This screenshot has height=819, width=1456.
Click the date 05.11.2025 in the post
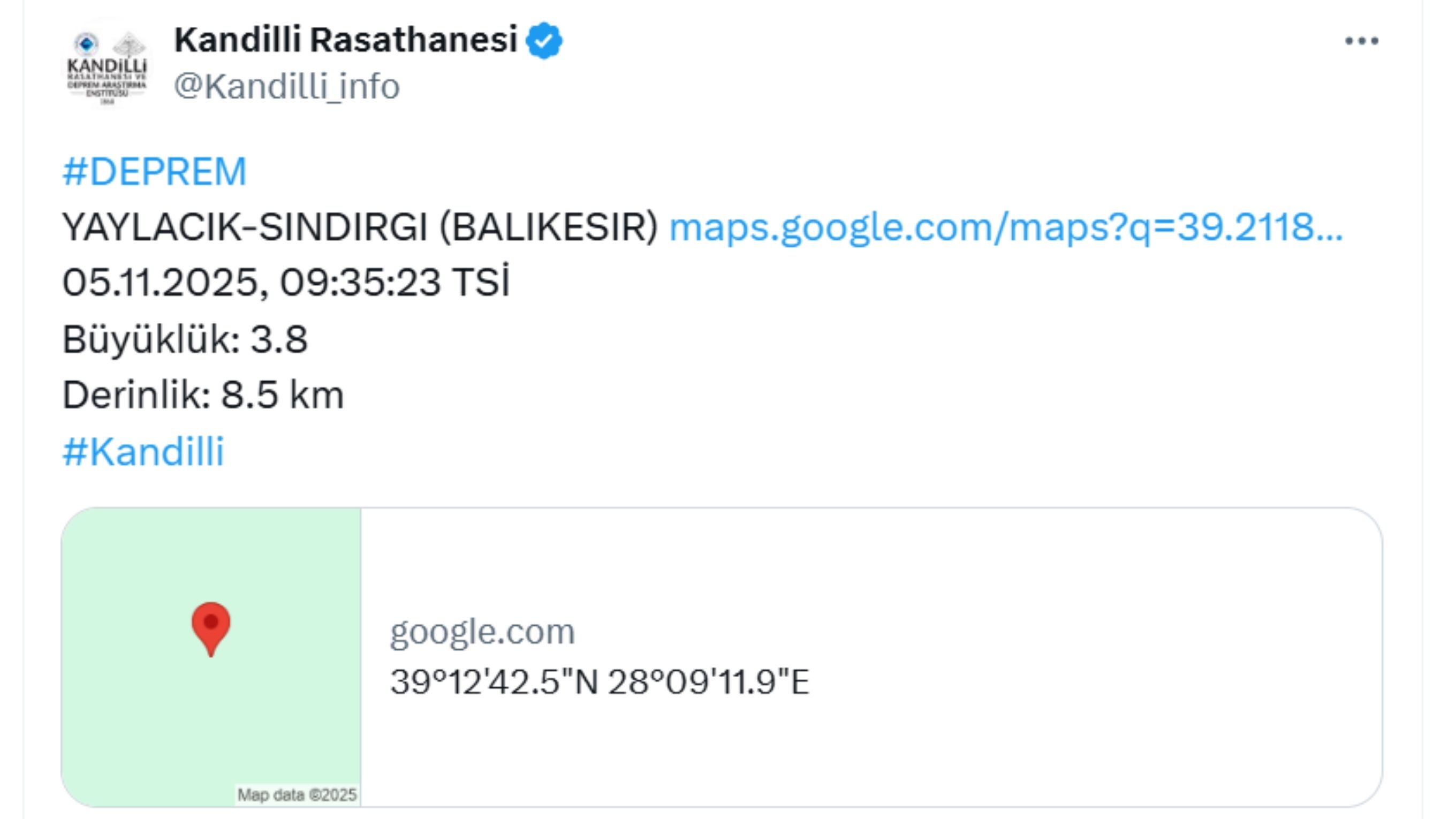[160, 283]
